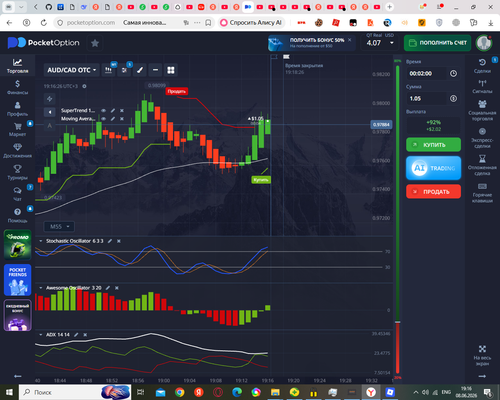Open chart time settings gear icon

pyautogui.click(x=85, y=86)
